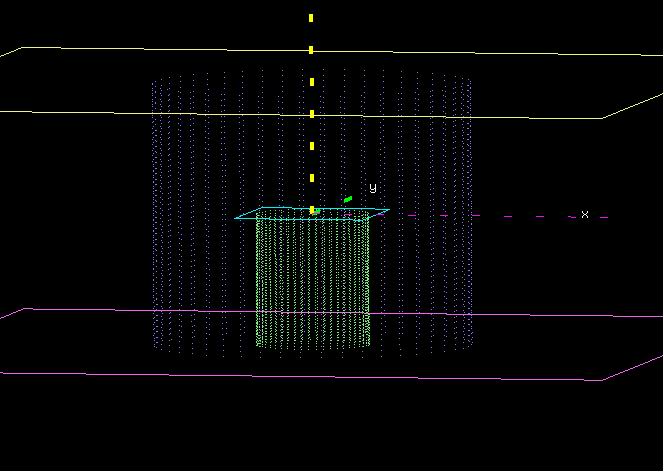Click the top segment of yellow dashed axis

point(312,18)
